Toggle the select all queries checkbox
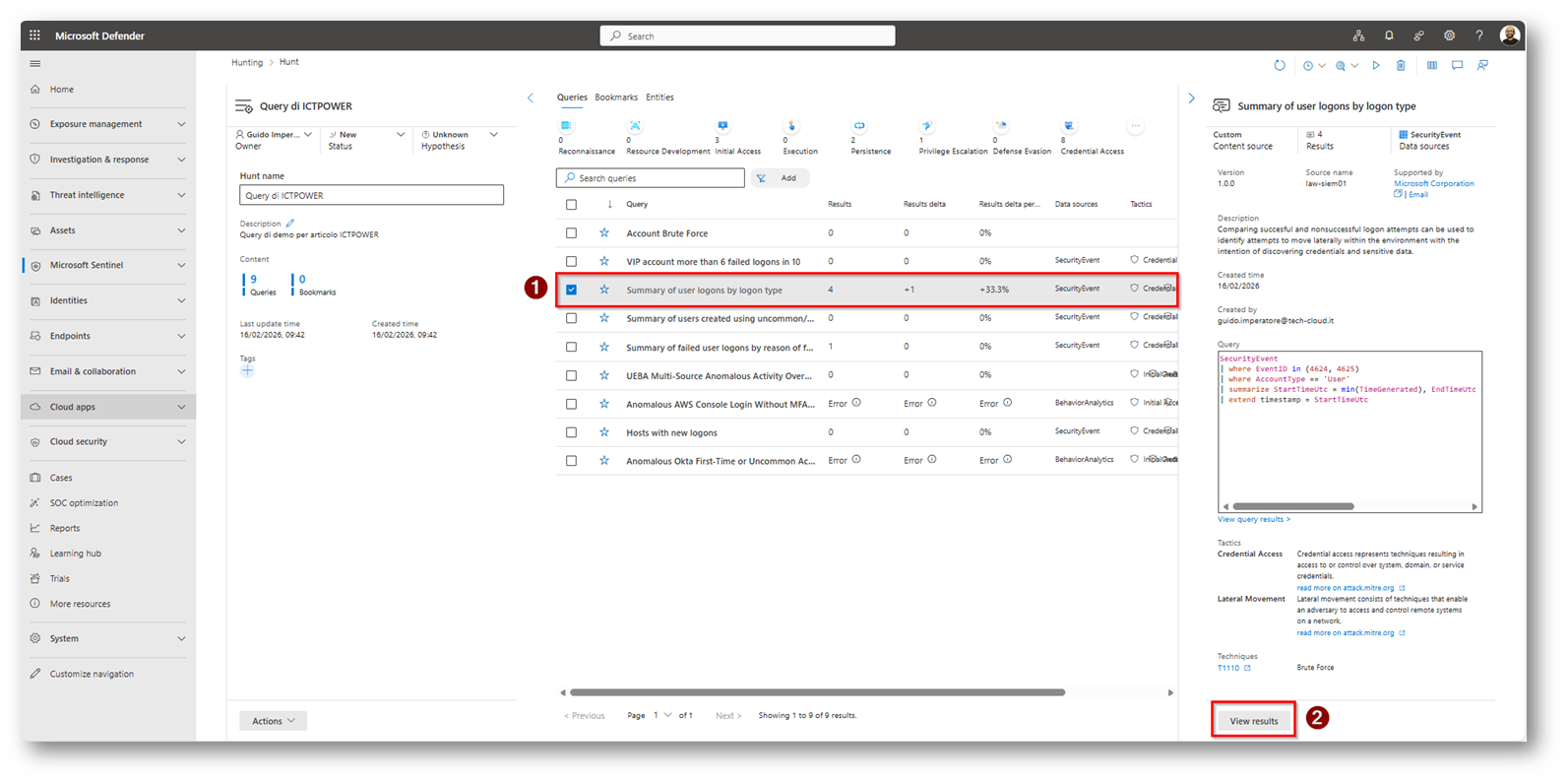 (x=571, y=205)
